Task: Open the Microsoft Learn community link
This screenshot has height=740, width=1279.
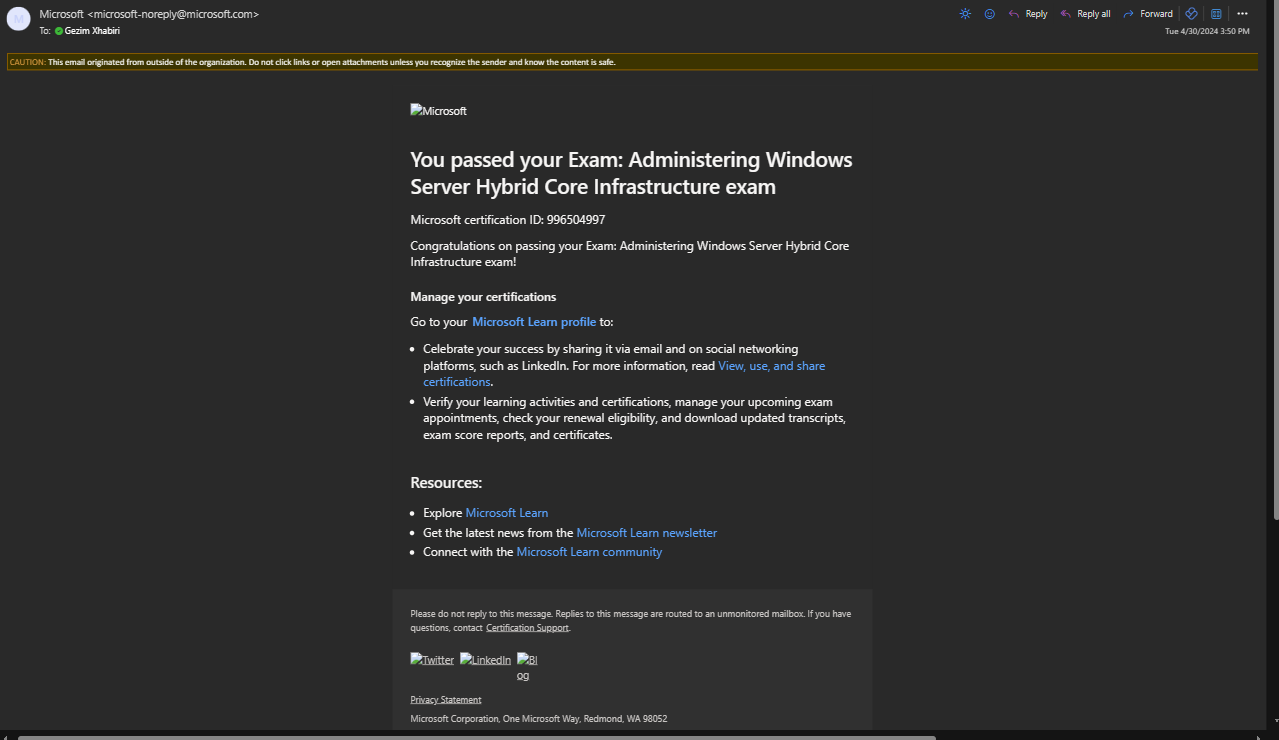Action: click(x=589, y=552)
